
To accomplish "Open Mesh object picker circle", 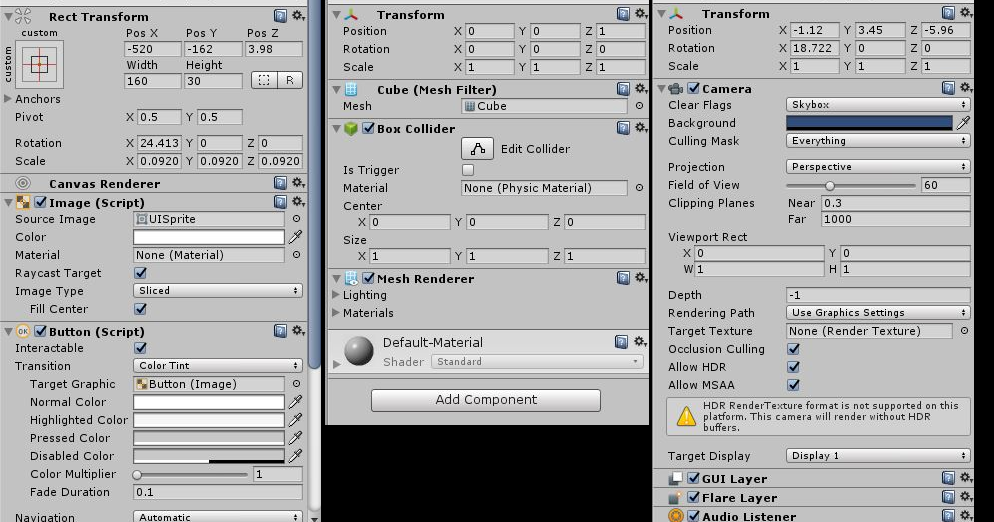I will (640, 106).
